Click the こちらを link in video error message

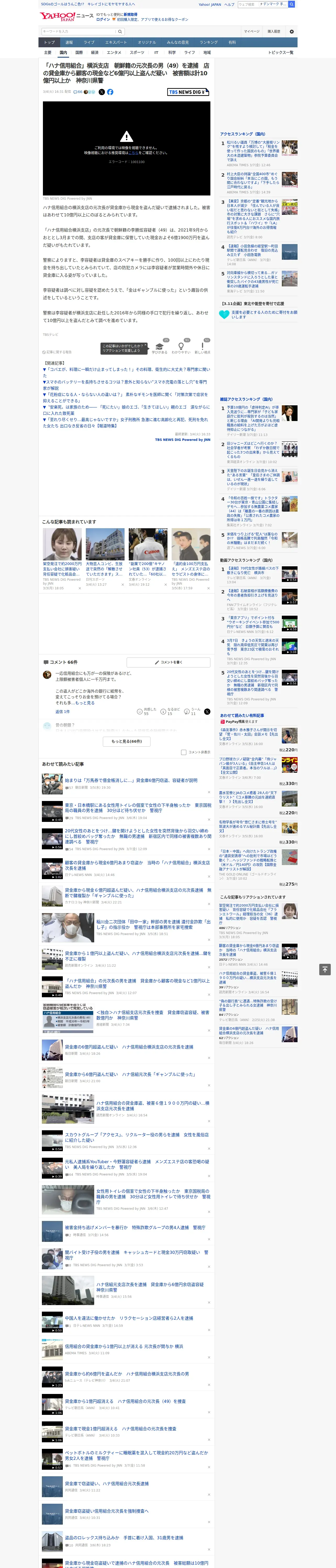(x=133, y=153)
